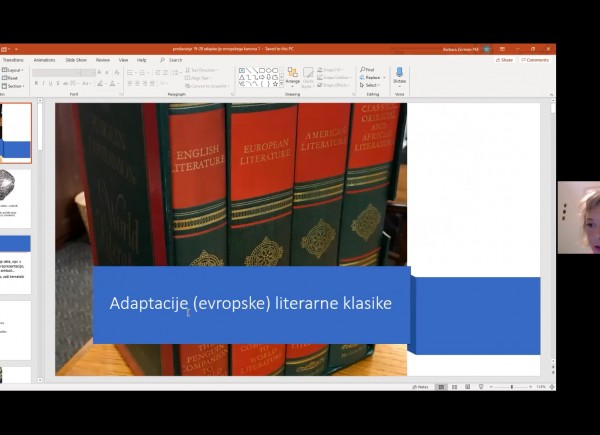Open the Shape Fill dropdown
600x435 pixels.
coord(329,70)
